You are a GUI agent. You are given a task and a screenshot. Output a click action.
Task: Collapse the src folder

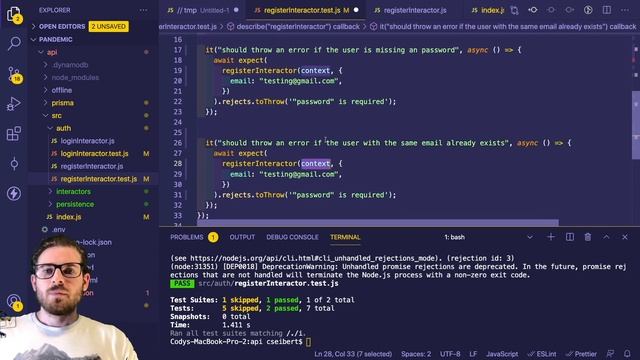pyautogui.click(x=56, y=116)
